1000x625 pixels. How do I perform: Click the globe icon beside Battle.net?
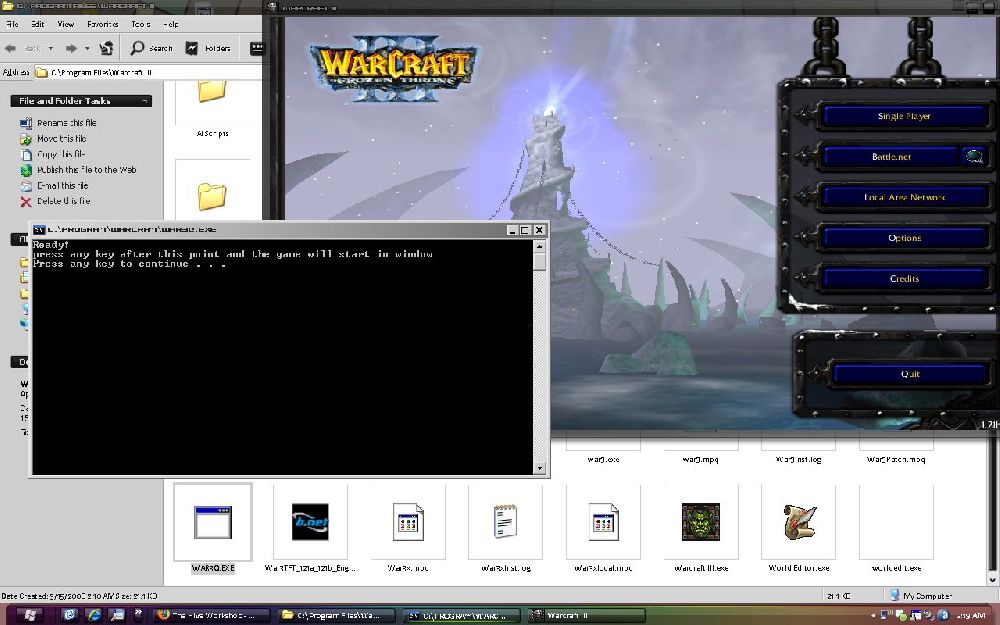click(974, 157)
